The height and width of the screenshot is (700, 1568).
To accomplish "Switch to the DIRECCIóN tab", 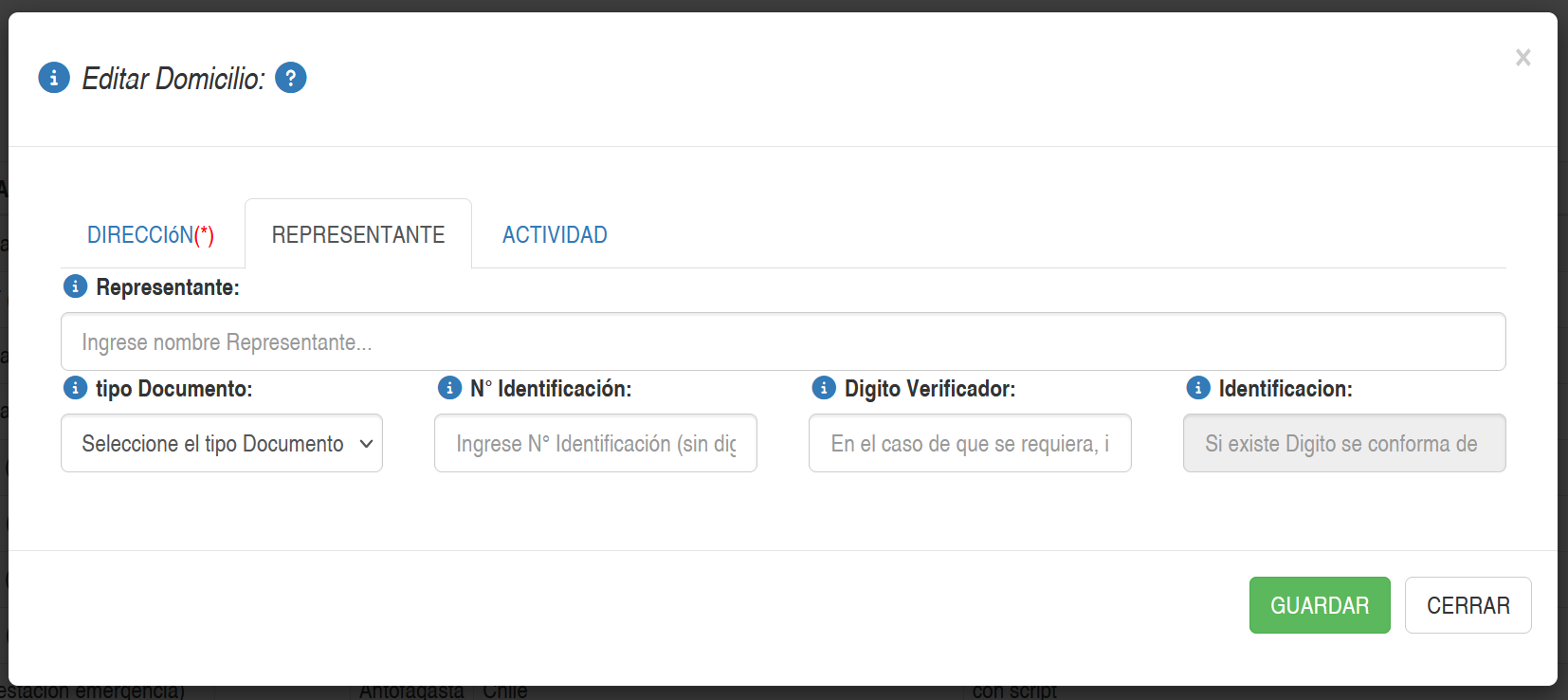I will pos(151,235).
